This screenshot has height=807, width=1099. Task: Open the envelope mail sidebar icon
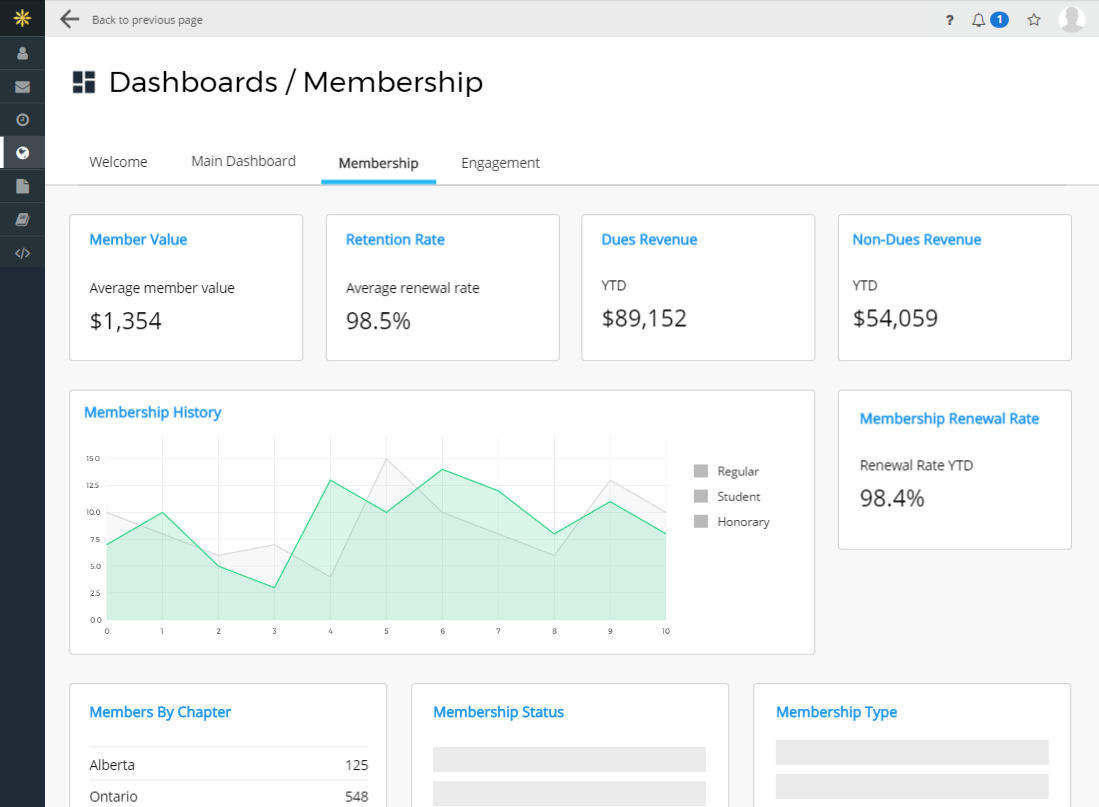22,87
